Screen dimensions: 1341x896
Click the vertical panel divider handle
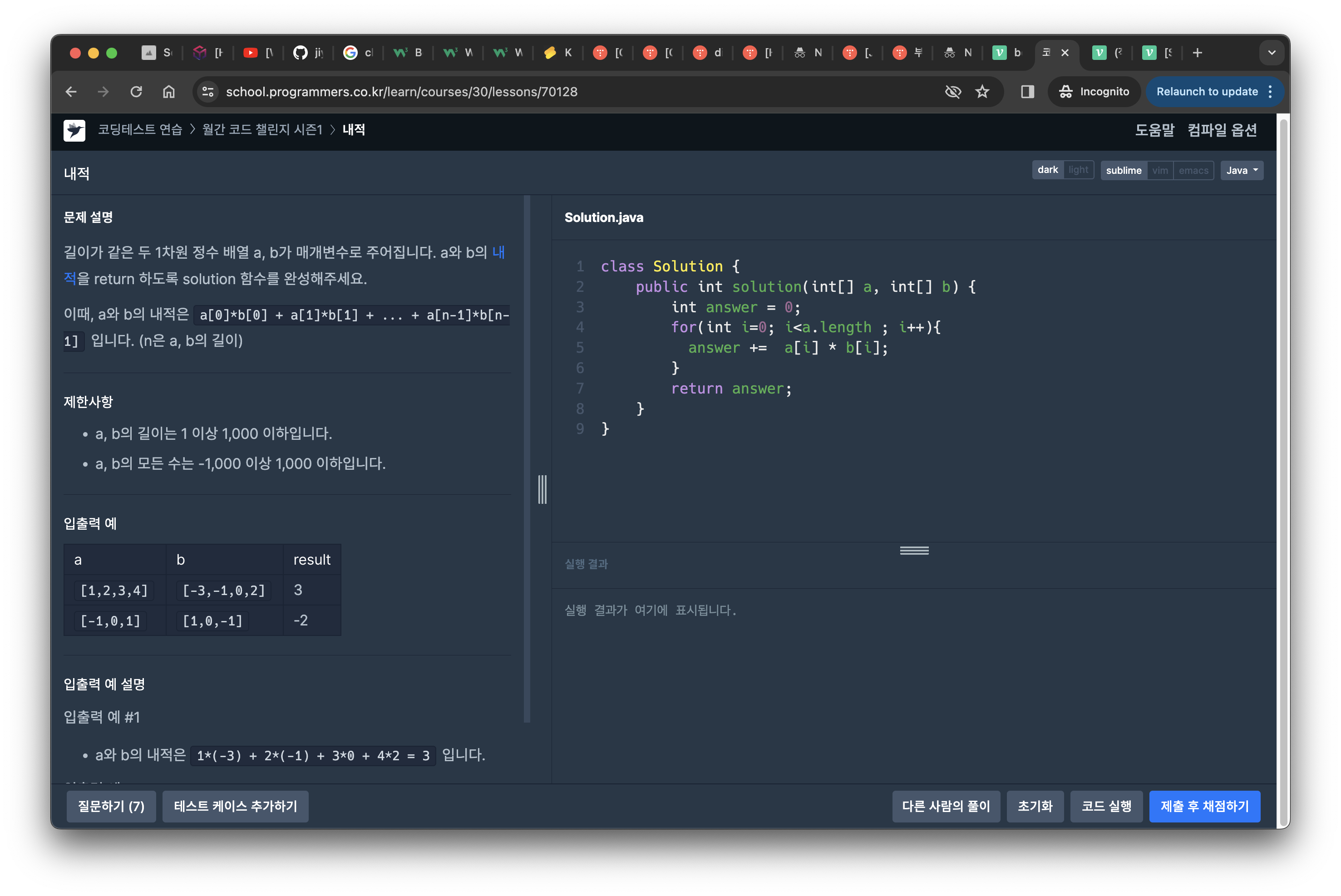pyautogui.click(x=542, y=489)
